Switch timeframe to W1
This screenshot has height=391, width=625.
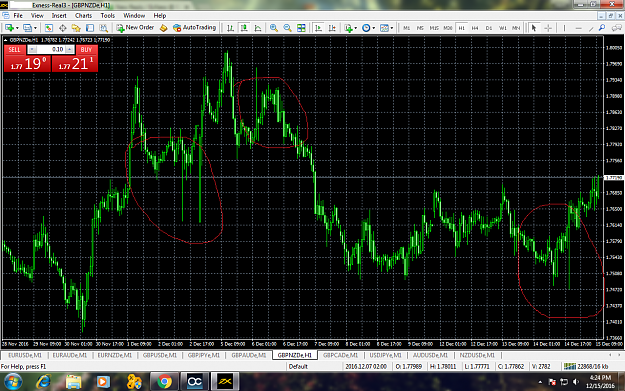503,28
